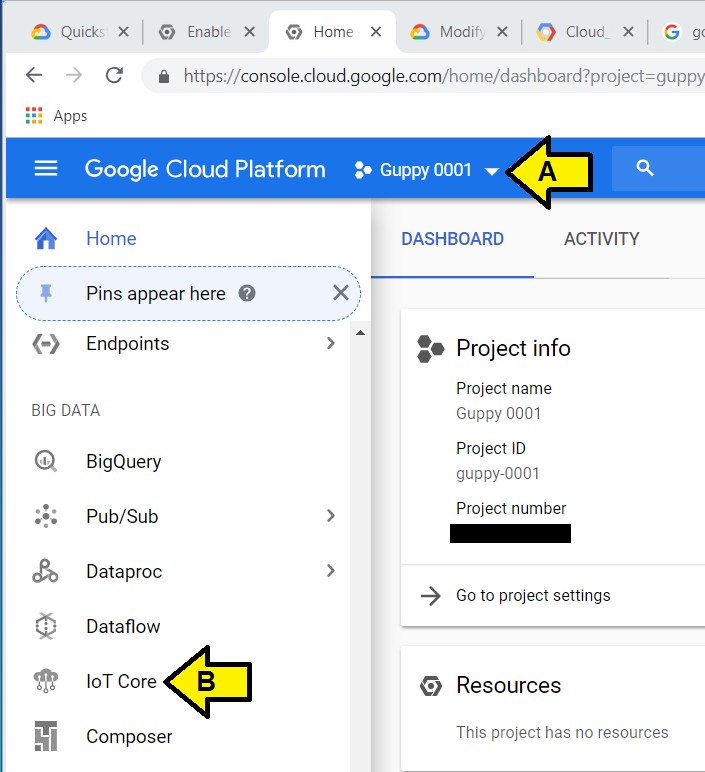Click This project has no resources text
Viewport: 705px width, 772px height.
point(562,733)
